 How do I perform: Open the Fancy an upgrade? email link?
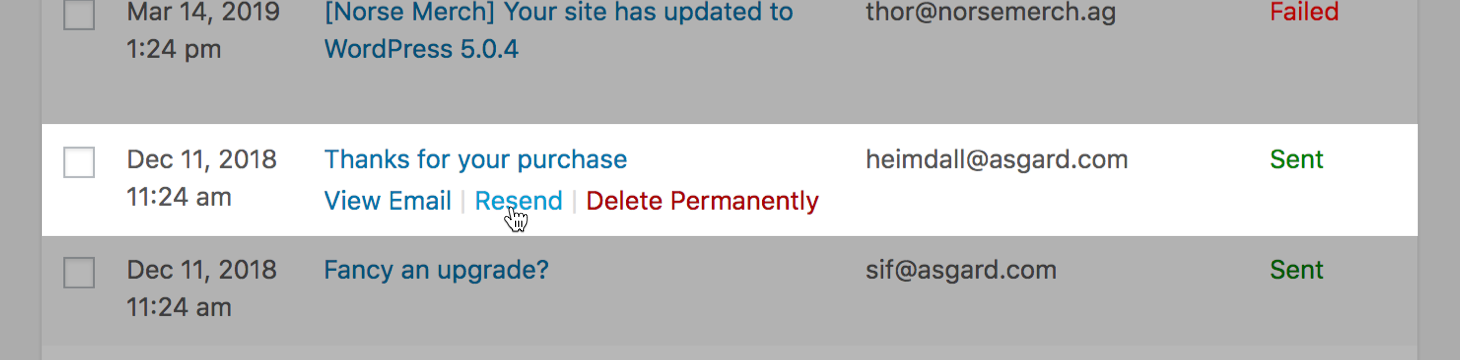tap(436, 270)
